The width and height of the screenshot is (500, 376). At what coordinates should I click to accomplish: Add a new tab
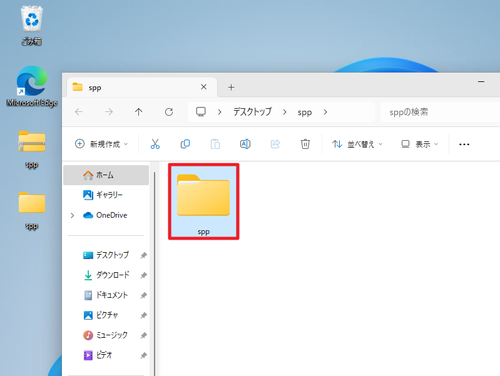coord(231,87)
